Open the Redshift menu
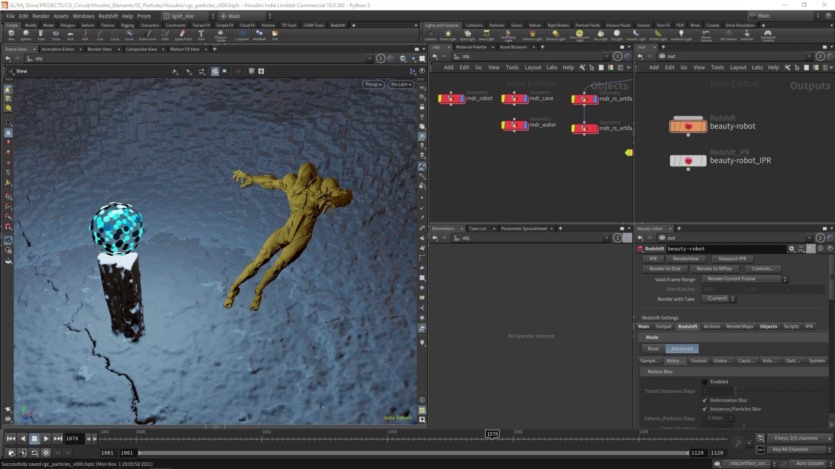Image resolution: width=835 pixels, height=469 pixels. 108,16
